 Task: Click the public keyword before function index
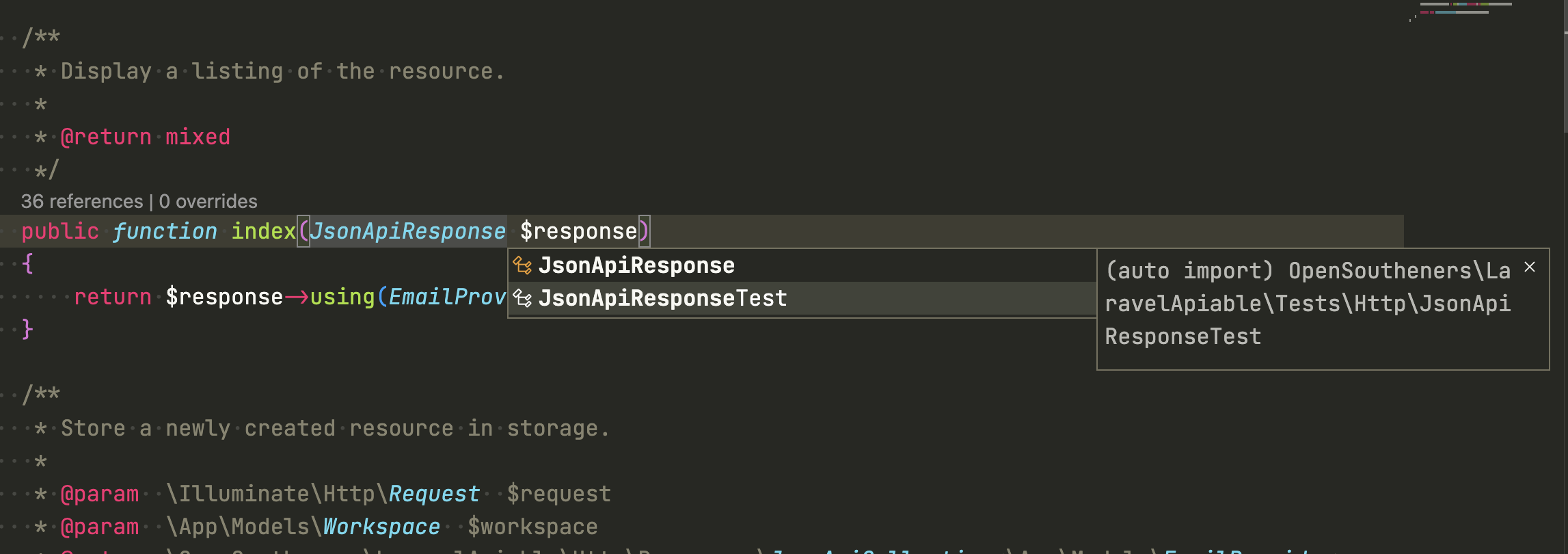(60, 231)
